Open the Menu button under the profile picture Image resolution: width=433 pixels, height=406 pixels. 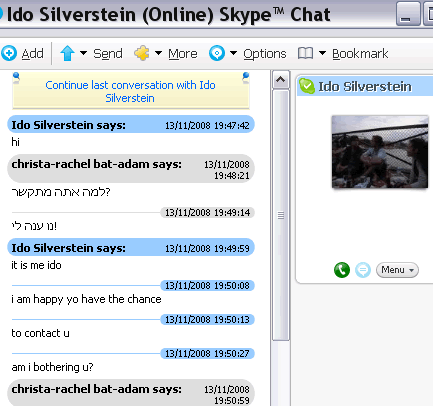[x=397, y=270]
